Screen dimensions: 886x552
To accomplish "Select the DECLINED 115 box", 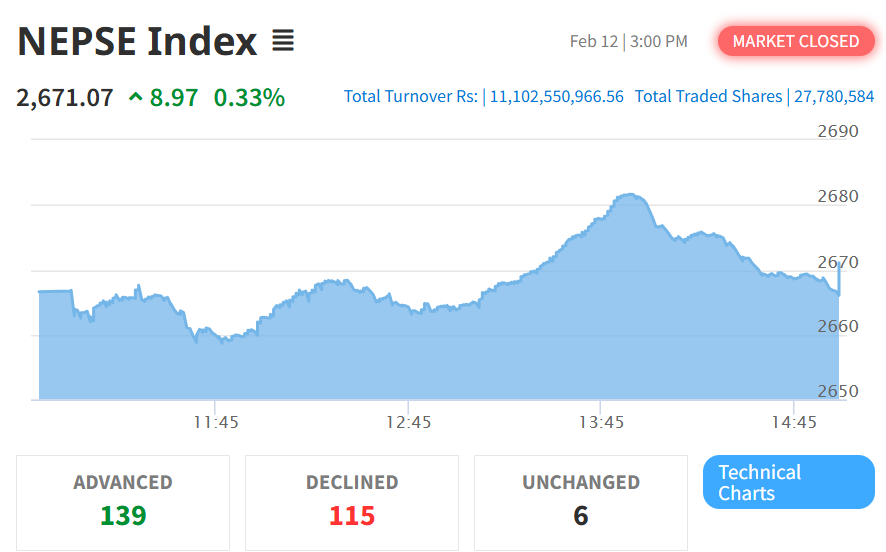I will tap(352, 502).
